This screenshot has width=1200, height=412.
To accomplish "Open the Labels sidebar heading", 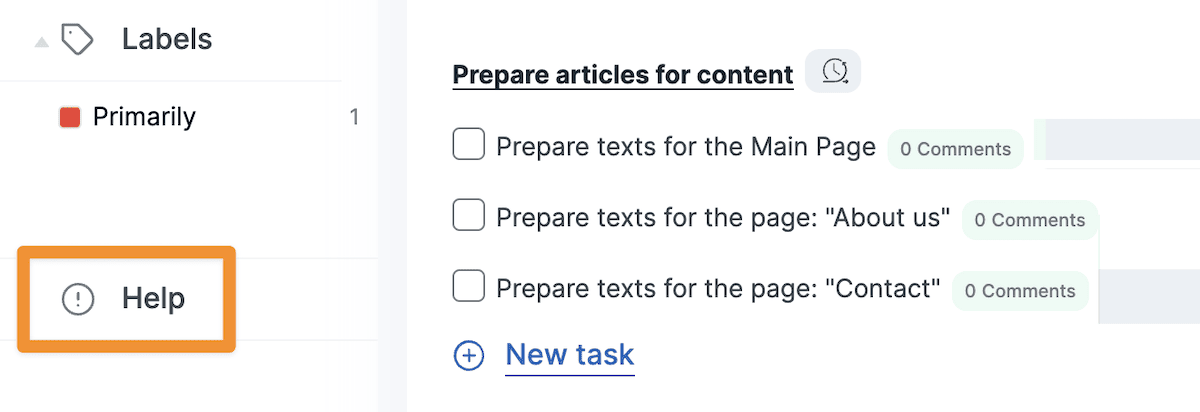I will 167,39.
